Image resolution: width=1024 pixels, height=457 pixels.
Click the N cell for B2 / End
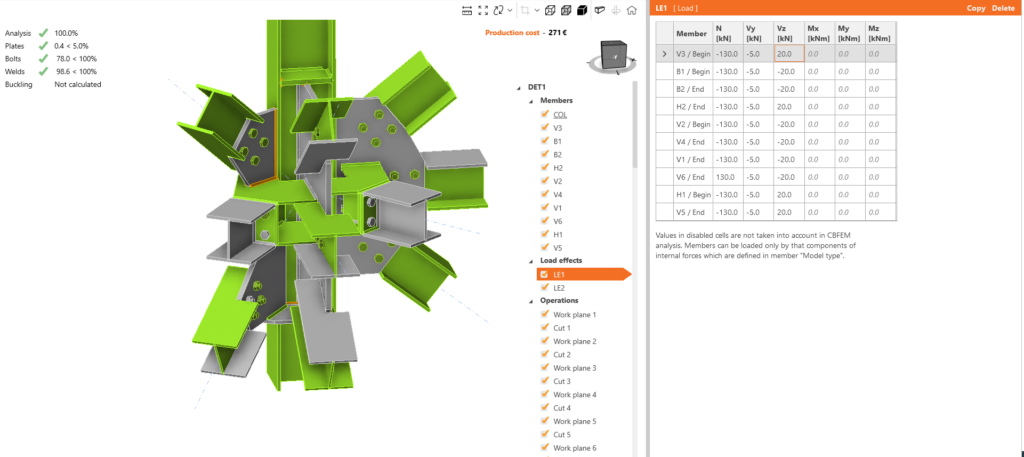[727, 89]
